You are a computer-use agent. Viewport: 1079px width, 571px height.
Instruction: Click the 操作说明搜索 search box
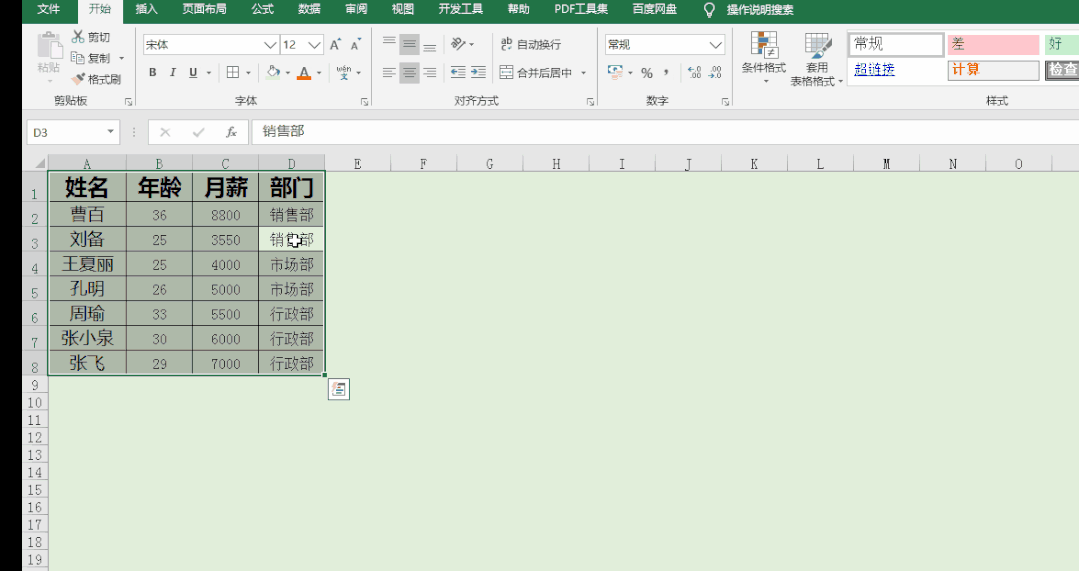pos(760,10)
